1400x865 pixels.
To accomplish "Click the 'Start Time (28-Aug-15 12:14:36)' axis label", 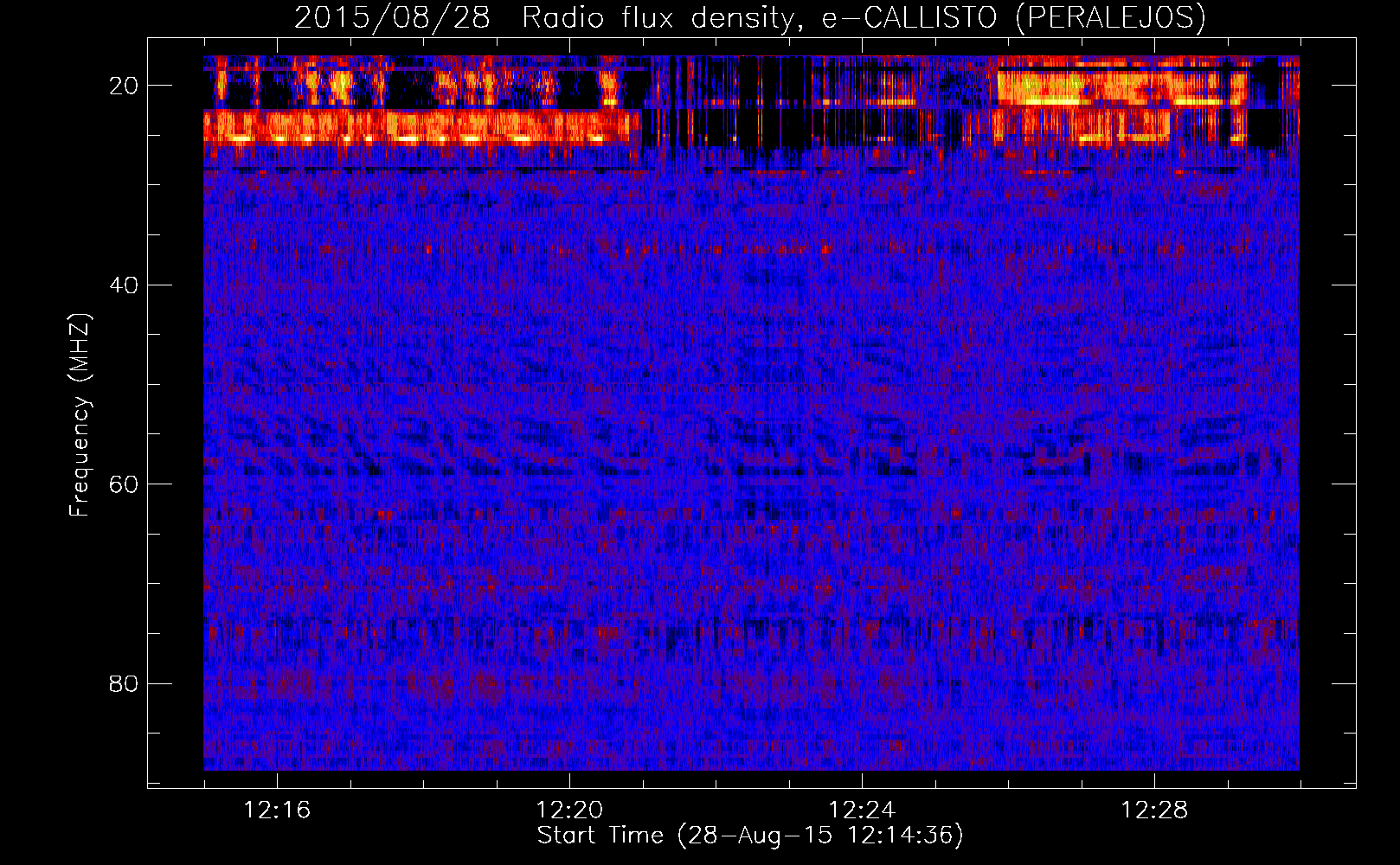I will [x=750, y=836].
